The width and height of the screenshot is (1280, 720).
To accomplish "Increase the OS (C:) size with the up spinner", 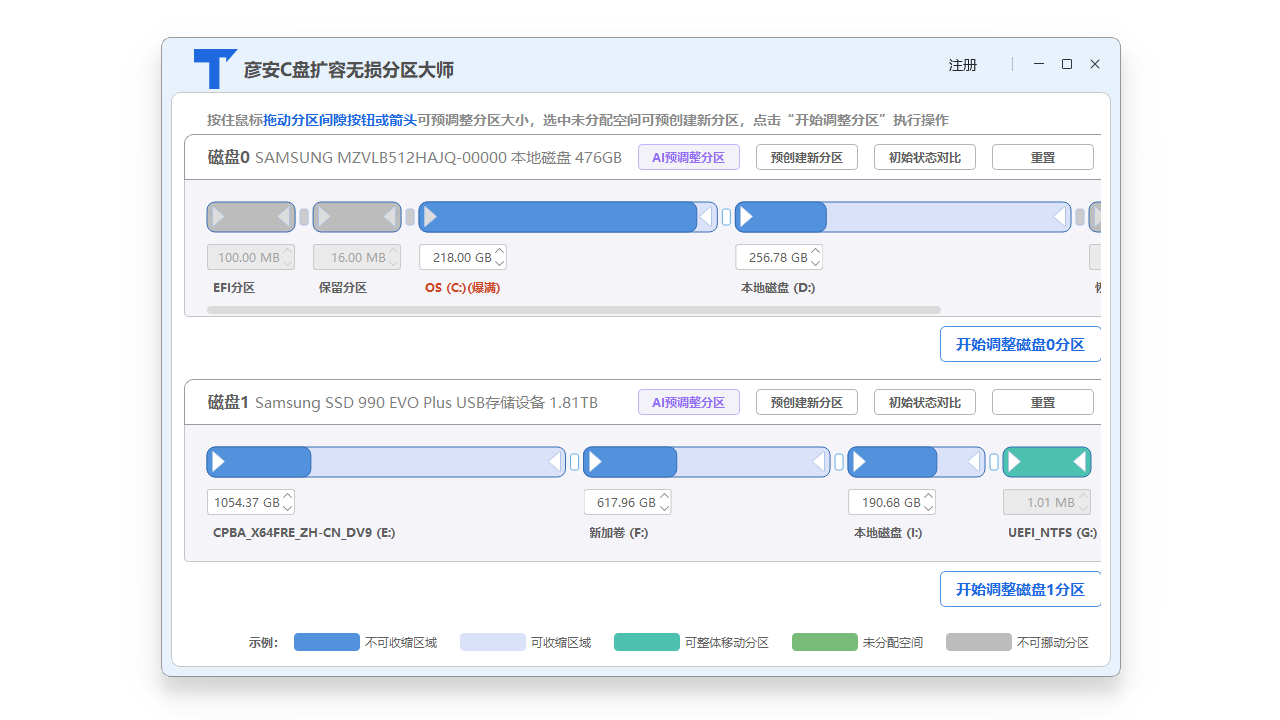I will point(500,251).
